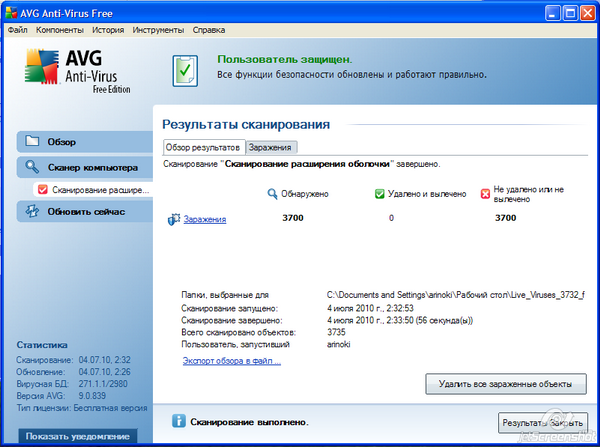Viewport: 600px width, 447px height.
Task: Click the folder icon beside Обзор
Action: pyautogui.click(x=32, y=141)
